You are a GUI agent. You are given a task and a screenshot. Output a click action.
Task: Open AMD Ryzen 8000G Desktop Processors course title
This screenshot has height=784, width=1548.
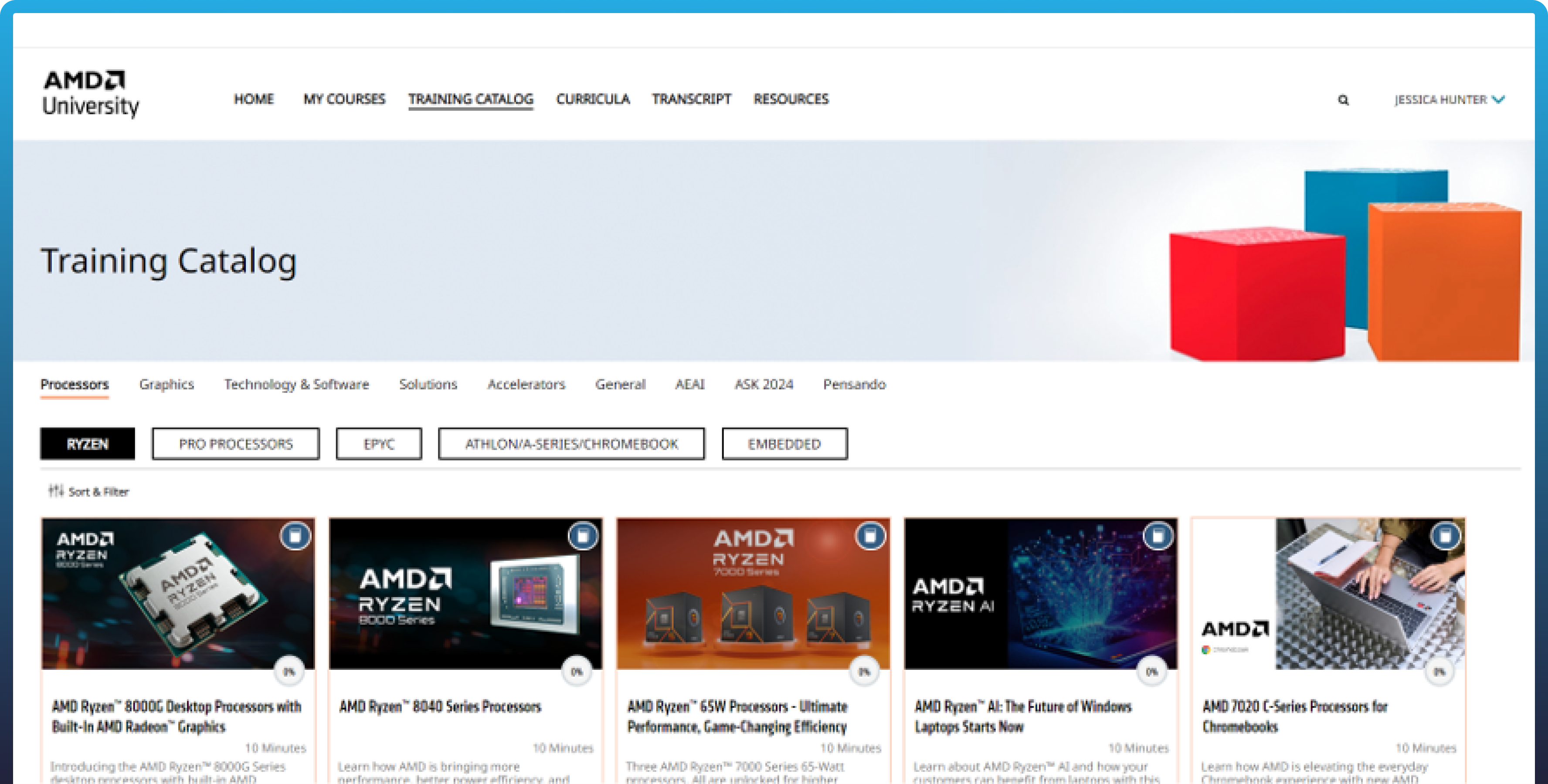[x=176, y=717]
